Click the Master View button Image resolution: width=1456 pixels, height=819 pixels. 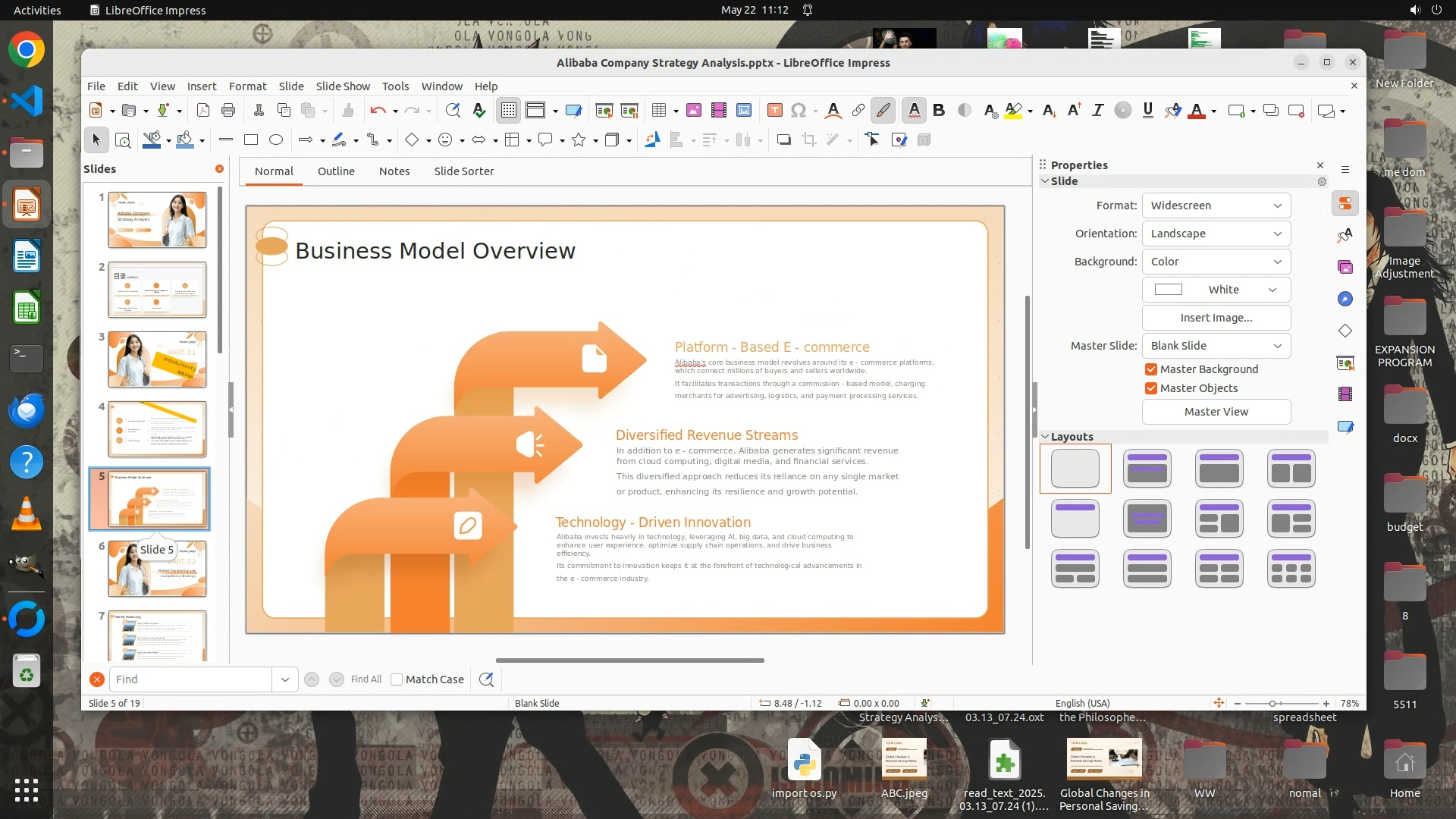(1216, 412)
